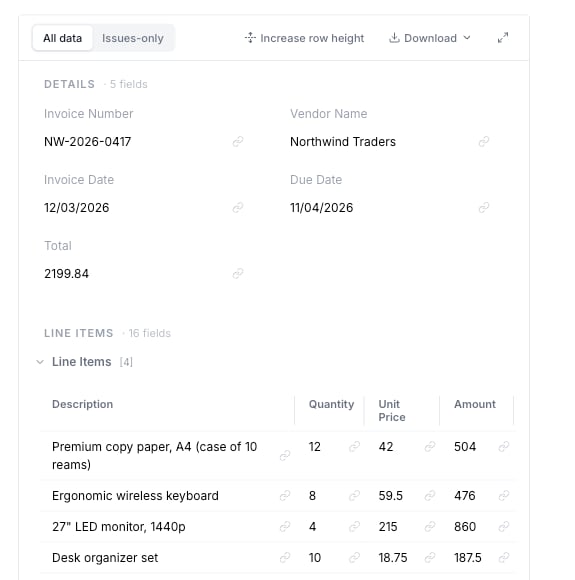The height and width of the screenshot is (580, 575).
Task: Click the LINE ITEMS section heading
Action: point(78,333)
